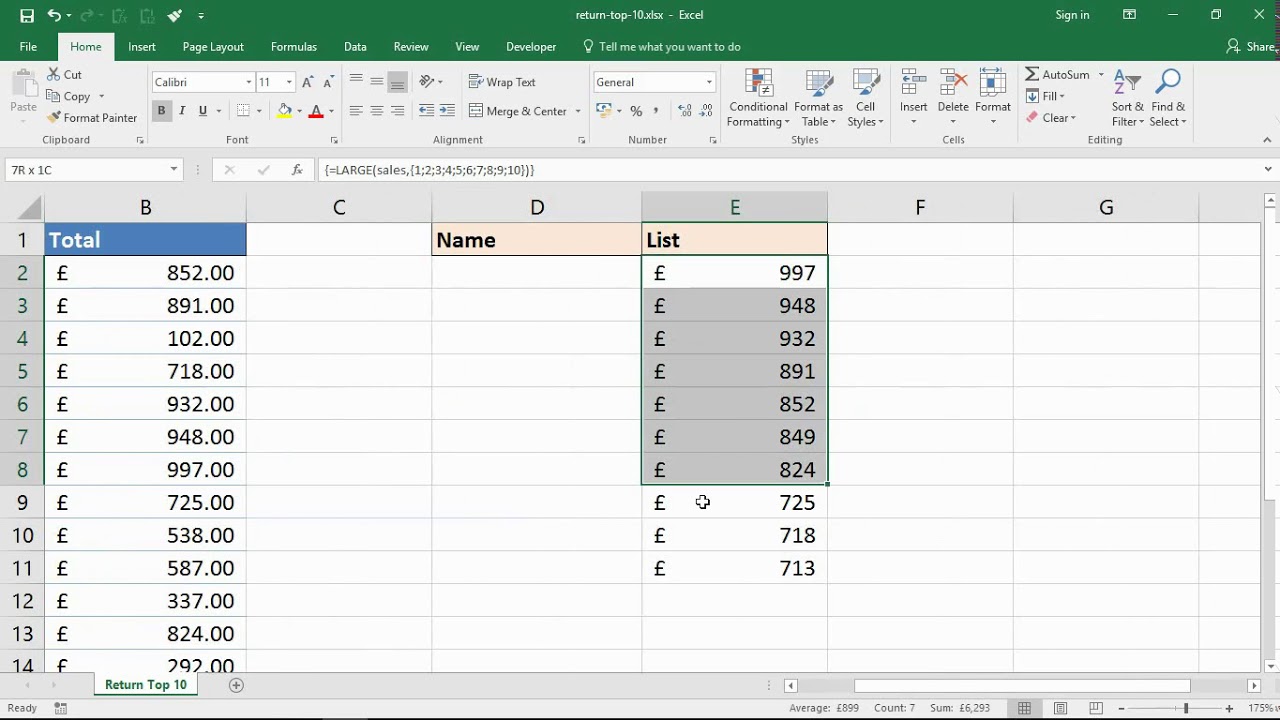Screen dimensions: 1280x720
Task: Click the zoom slider in status bar
Action: point(1186,708)
